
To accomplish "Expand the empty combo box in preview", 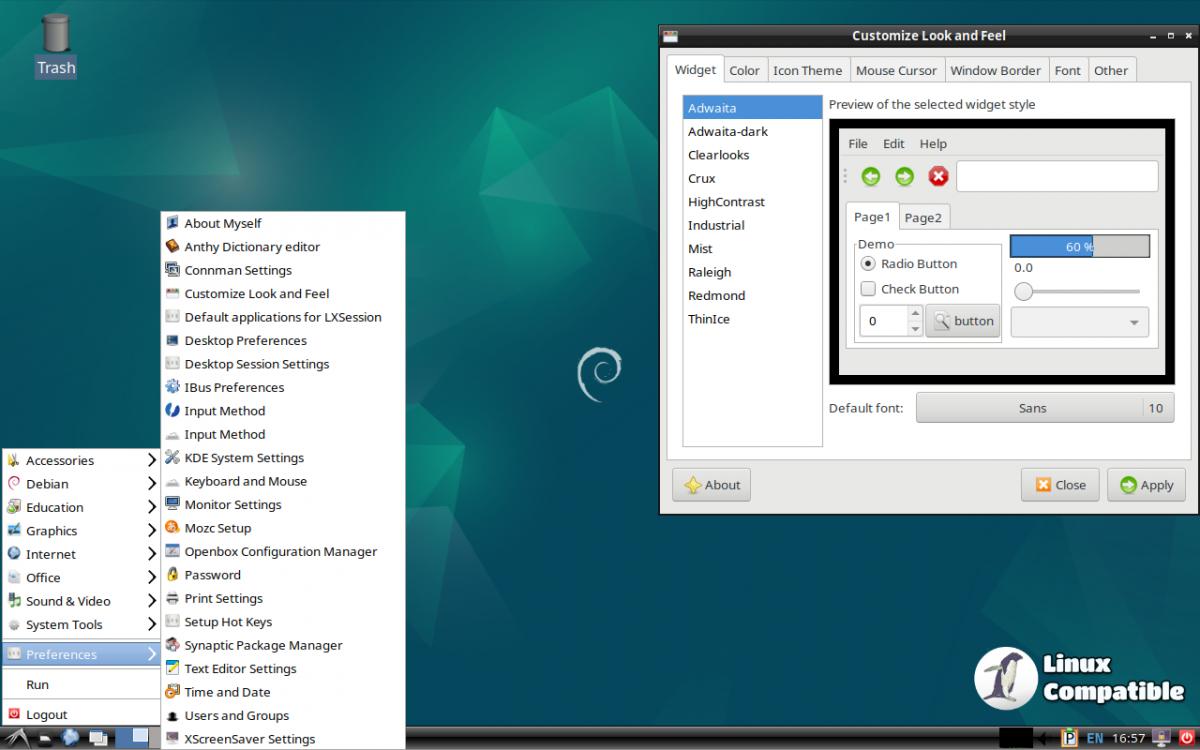I will coord(1079,322).
